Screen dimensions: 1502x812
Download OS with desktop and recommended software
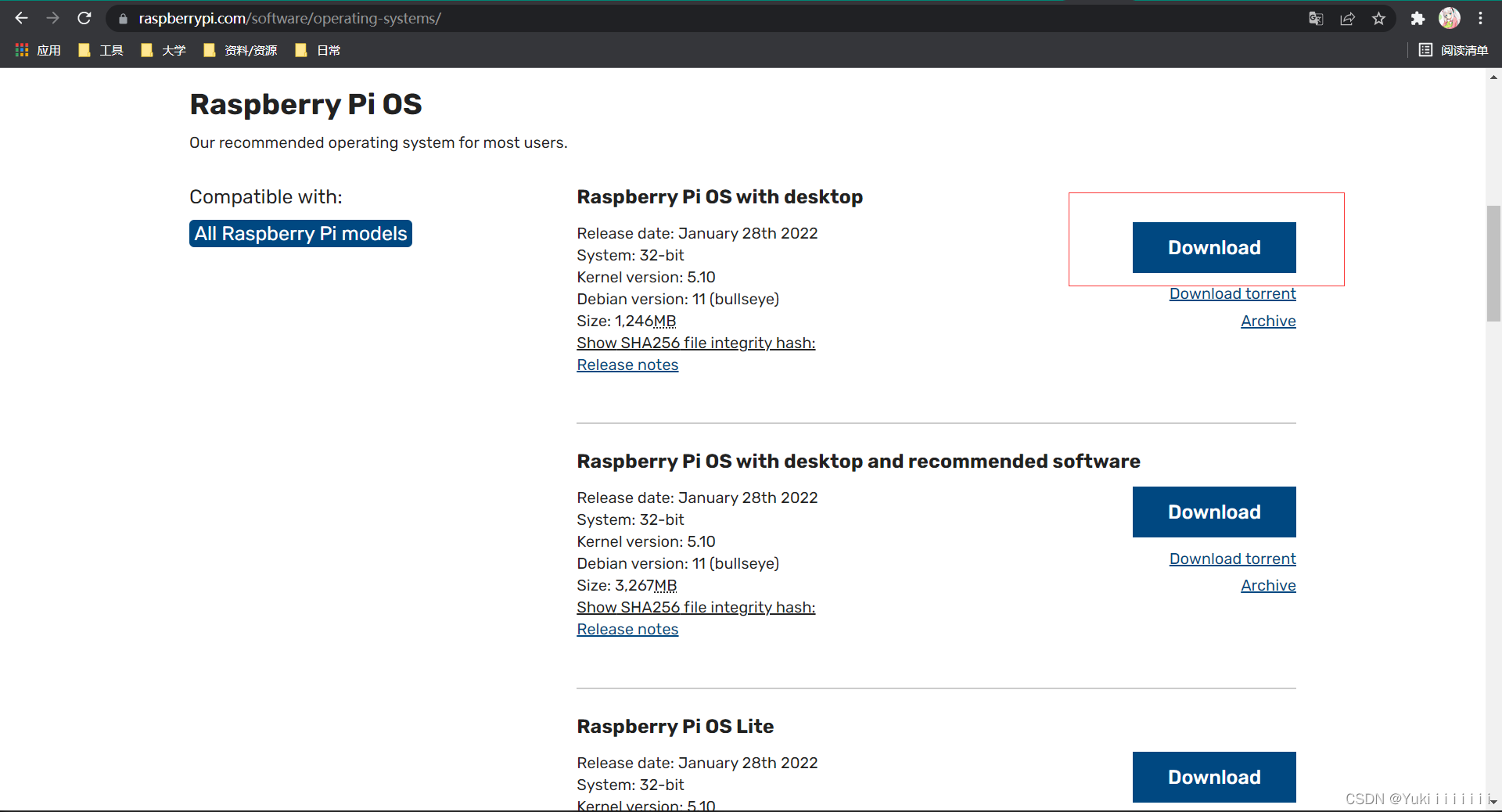(1214, 512)
